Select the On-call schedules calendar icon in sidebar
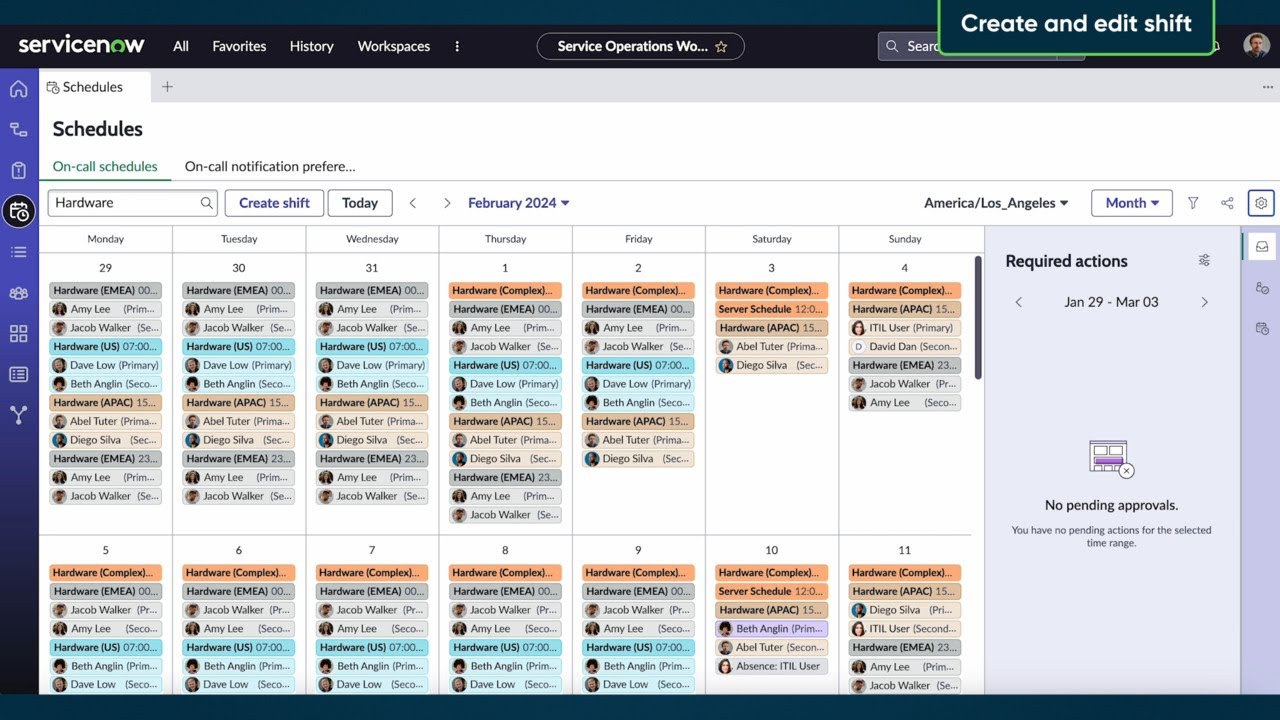Screen dimensions: 1280x720 click(x=18, y=211)
